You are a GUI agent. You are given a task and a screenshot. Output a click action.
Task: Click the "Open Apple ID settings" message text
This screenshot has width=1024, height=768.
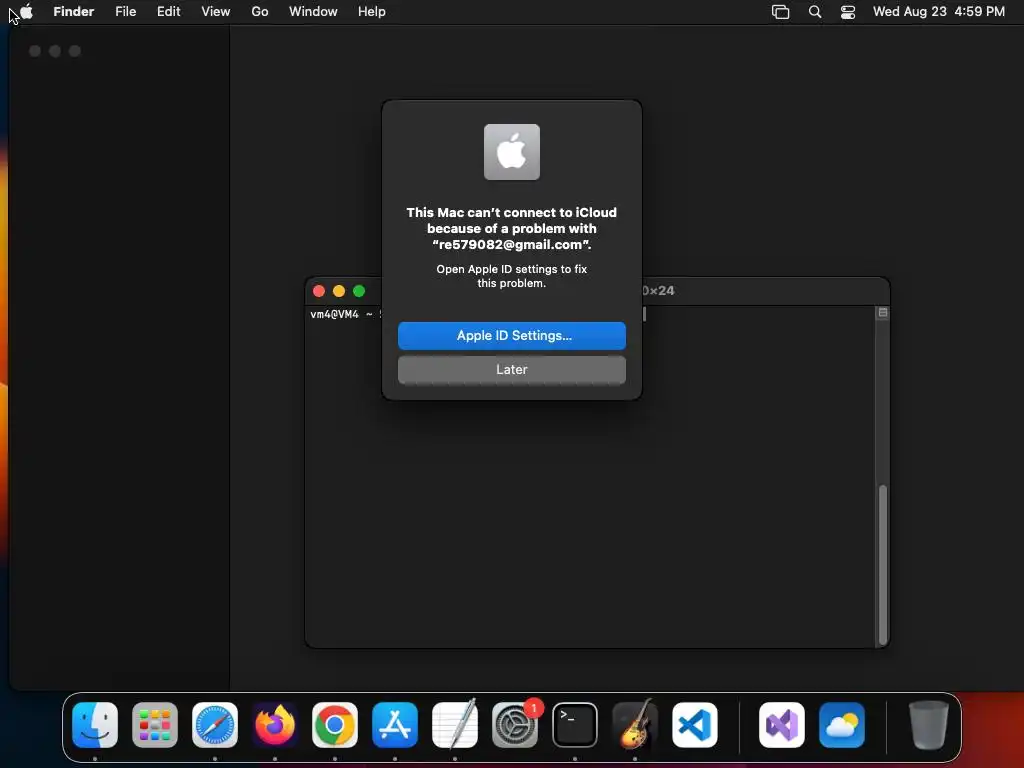[x=512, y=276]
